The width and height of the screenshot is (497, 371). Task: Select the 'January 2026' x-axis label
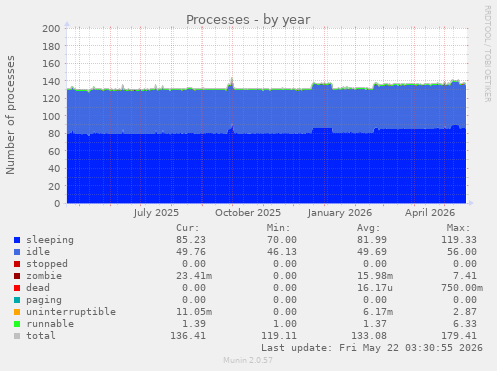coord(340,213)
